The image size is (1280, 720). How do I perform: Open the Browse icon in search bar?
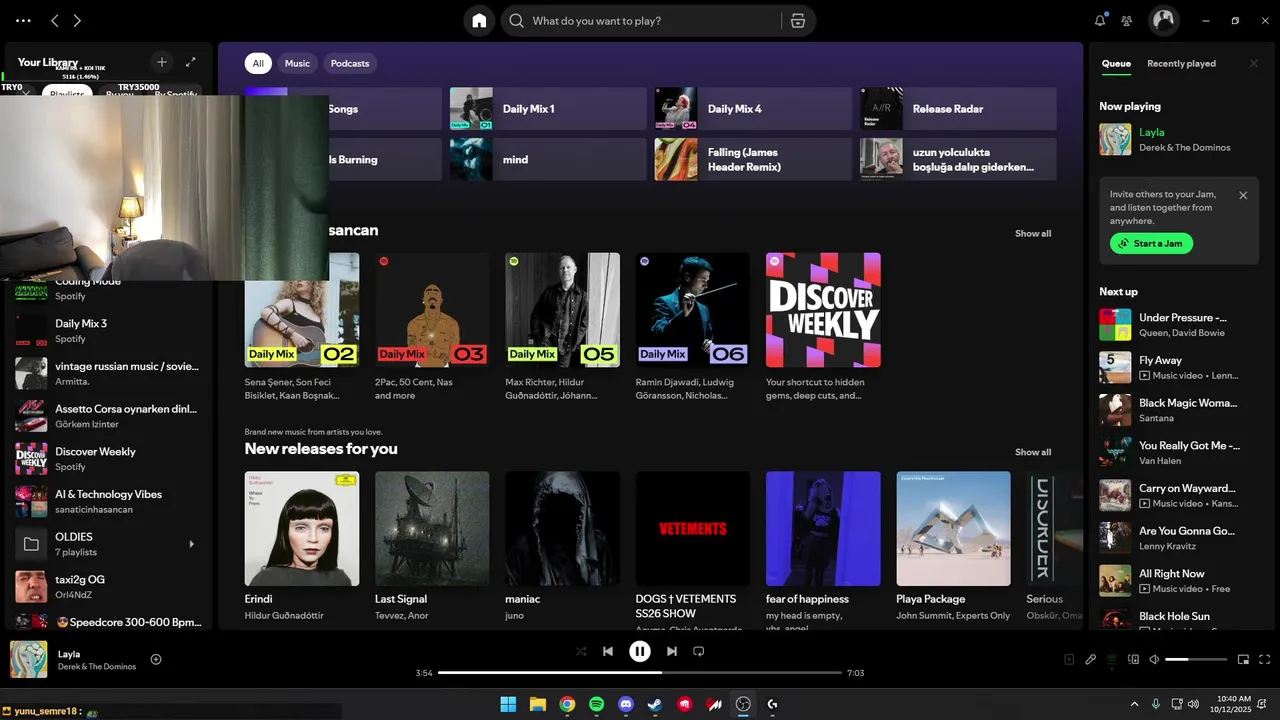click(797, 20)
